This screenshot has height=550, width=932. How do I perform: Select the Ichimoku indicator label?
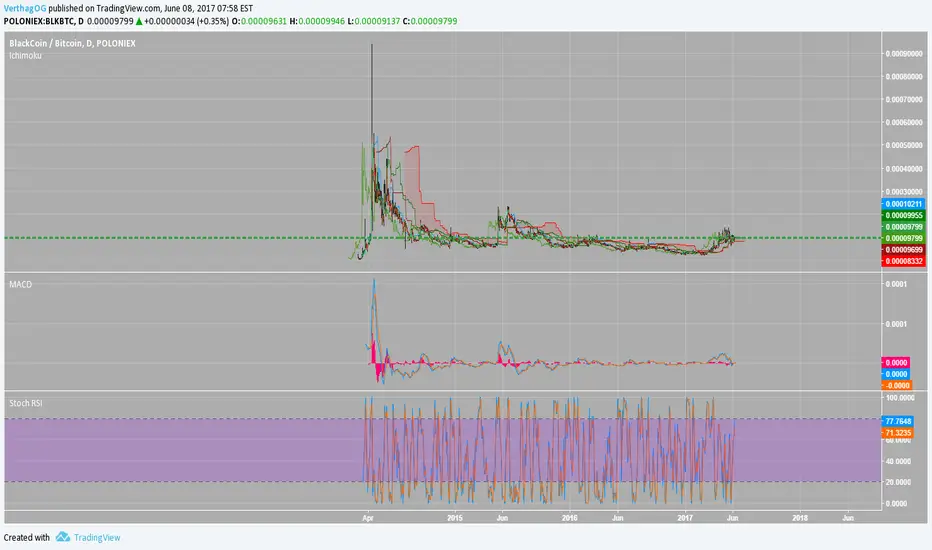(x=26, y=55)
